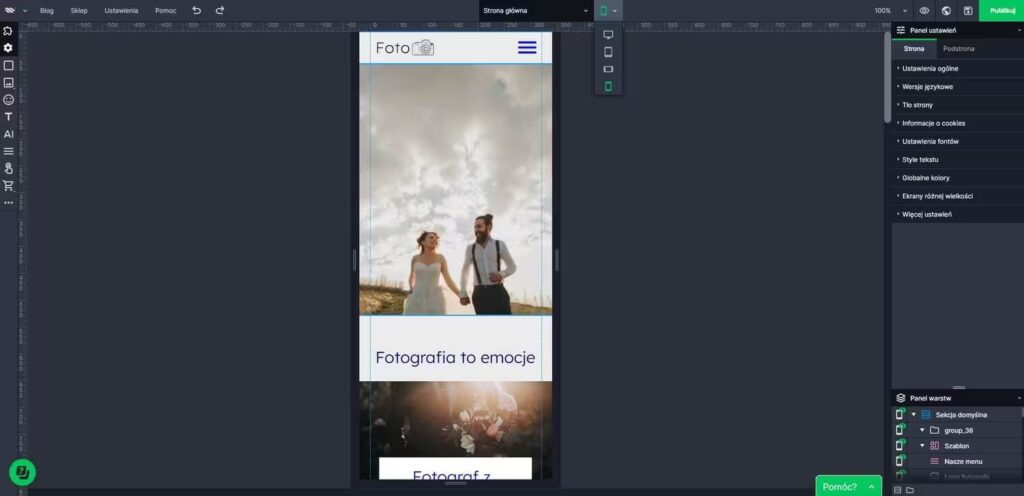This screenshot has height=496, width=1024.
Task: Open page preview with eye icon
Action: point(924,10)
